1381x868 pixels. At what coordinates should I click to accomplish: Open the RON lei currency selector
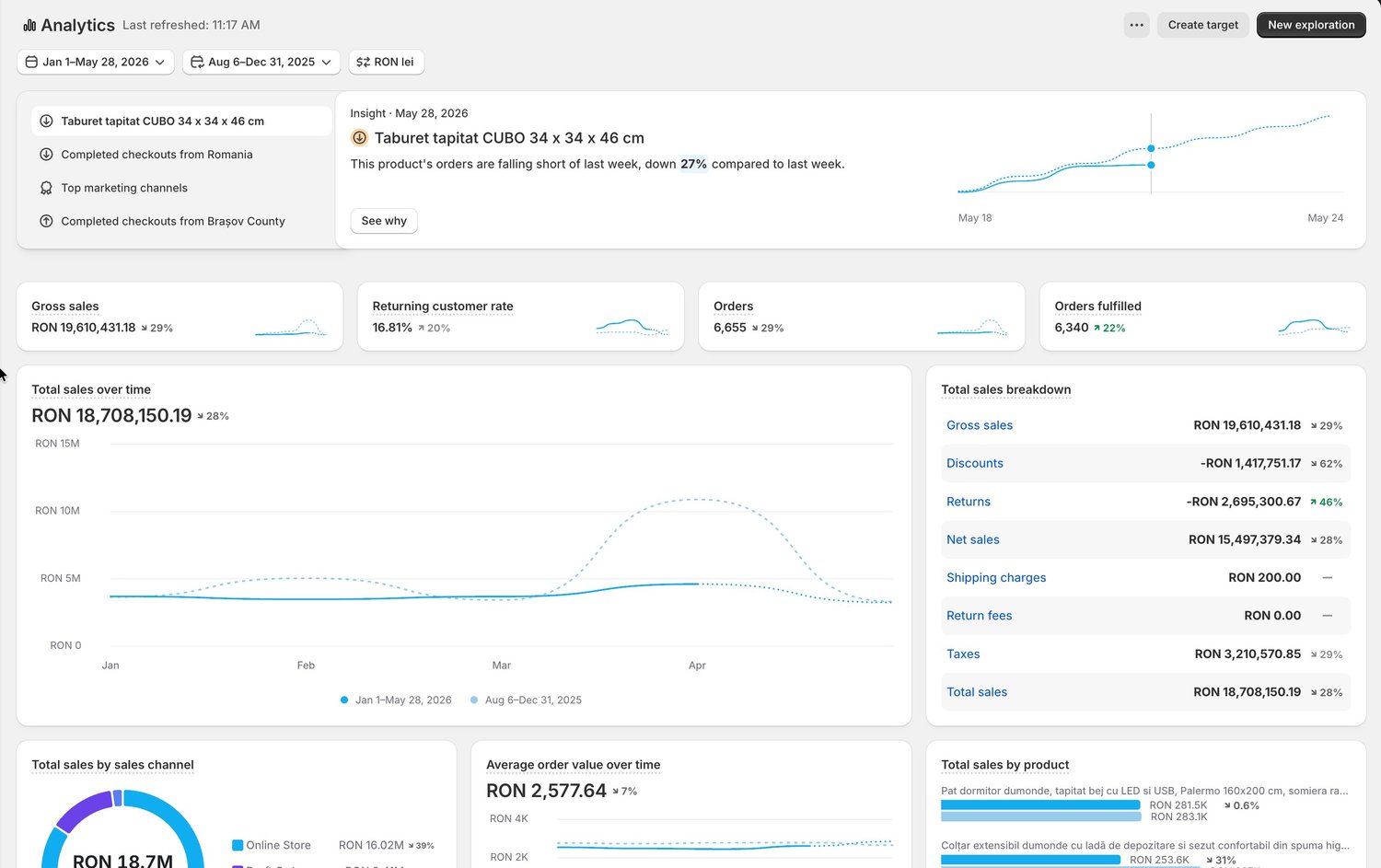[x=386, y=62]
